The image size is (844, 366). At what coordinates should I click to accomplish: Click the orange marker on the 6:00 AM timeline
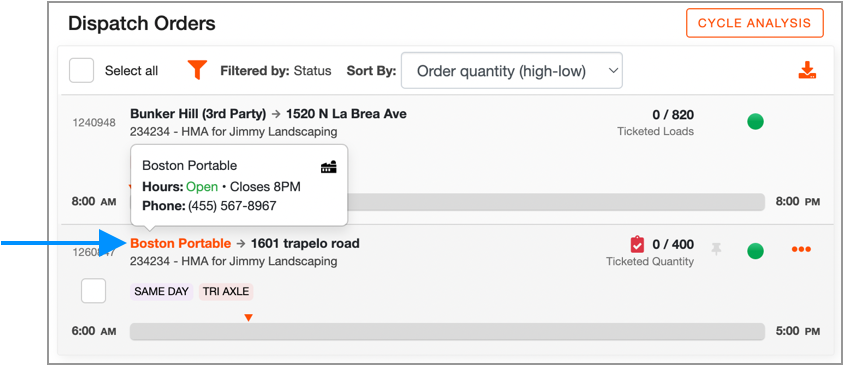coord(248,318)
